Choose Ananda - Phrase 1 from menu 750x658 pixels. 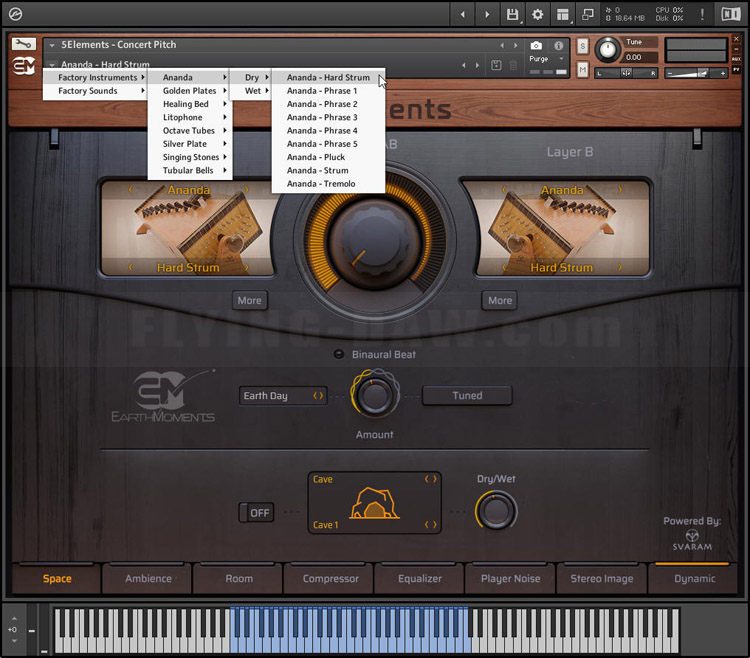[x=328, y=91]
